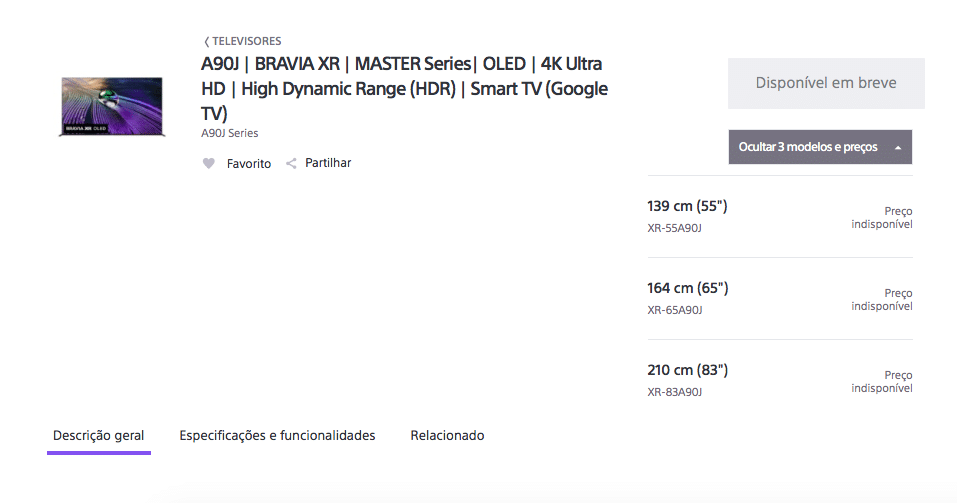957x503 pixels.
Task: Choose the 164 cm (65") model
Action: click(x=780, y=299)
